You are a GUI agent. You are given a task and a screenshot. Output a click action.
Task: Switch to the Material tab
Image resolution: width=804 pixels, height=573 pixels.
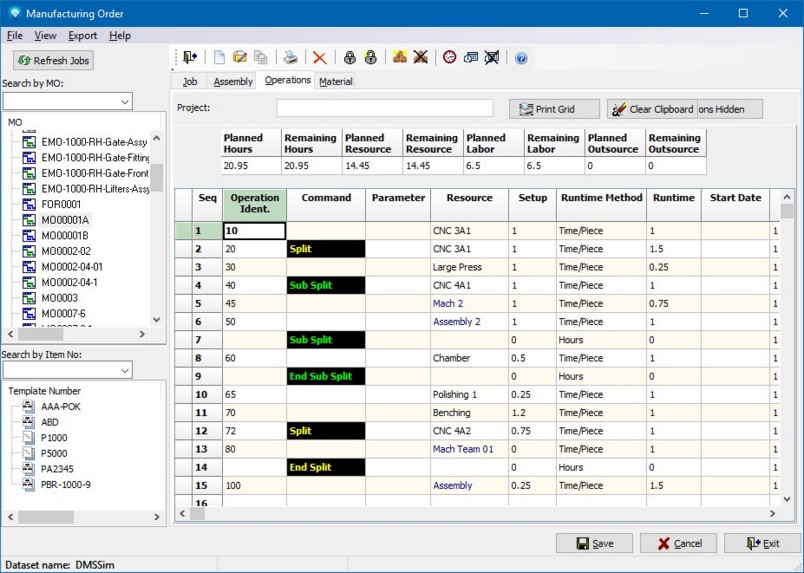pos(335,81)
